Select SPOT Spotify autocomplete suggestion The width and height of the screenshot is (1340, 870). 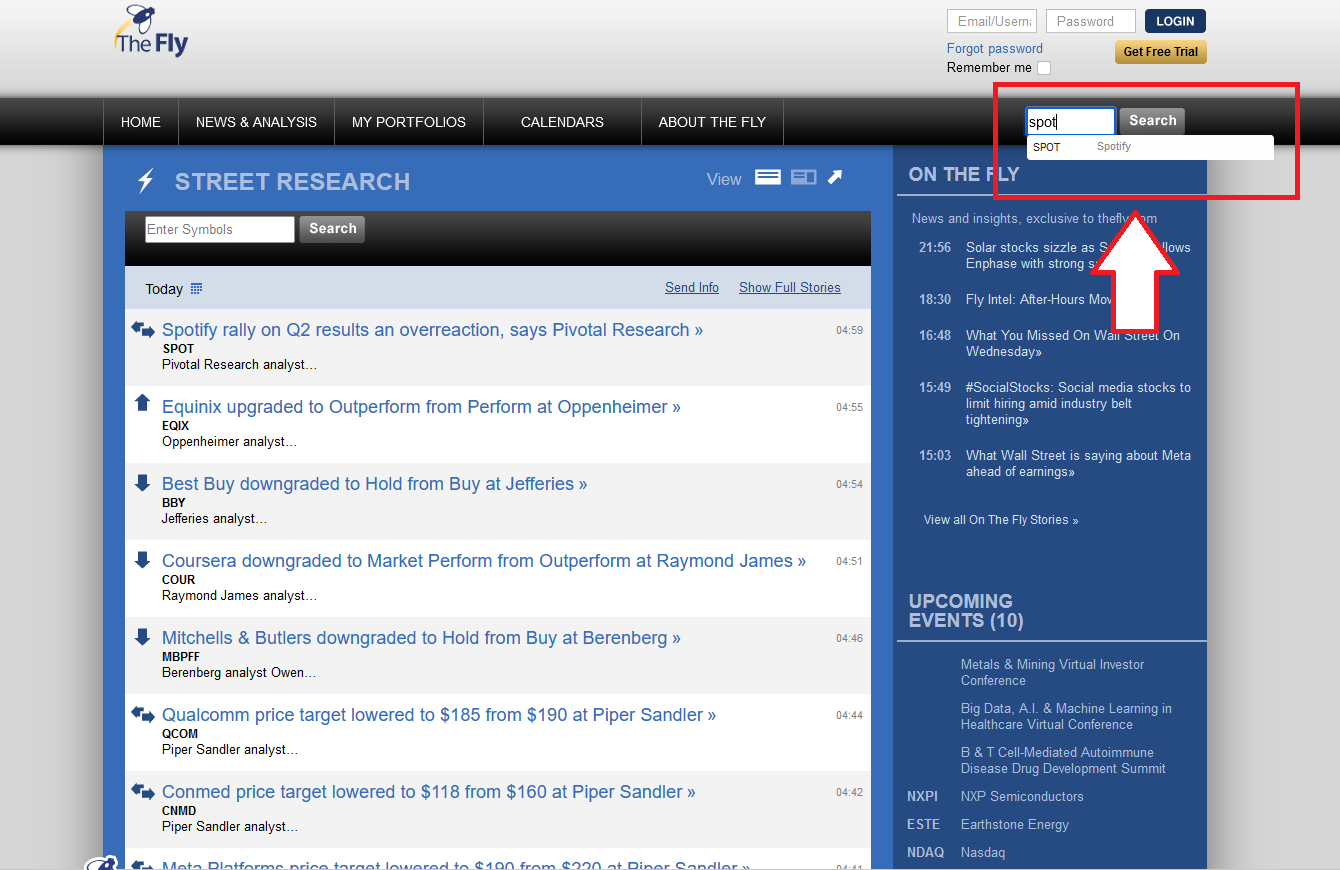pyautogui.click(x=1150, y=147)
